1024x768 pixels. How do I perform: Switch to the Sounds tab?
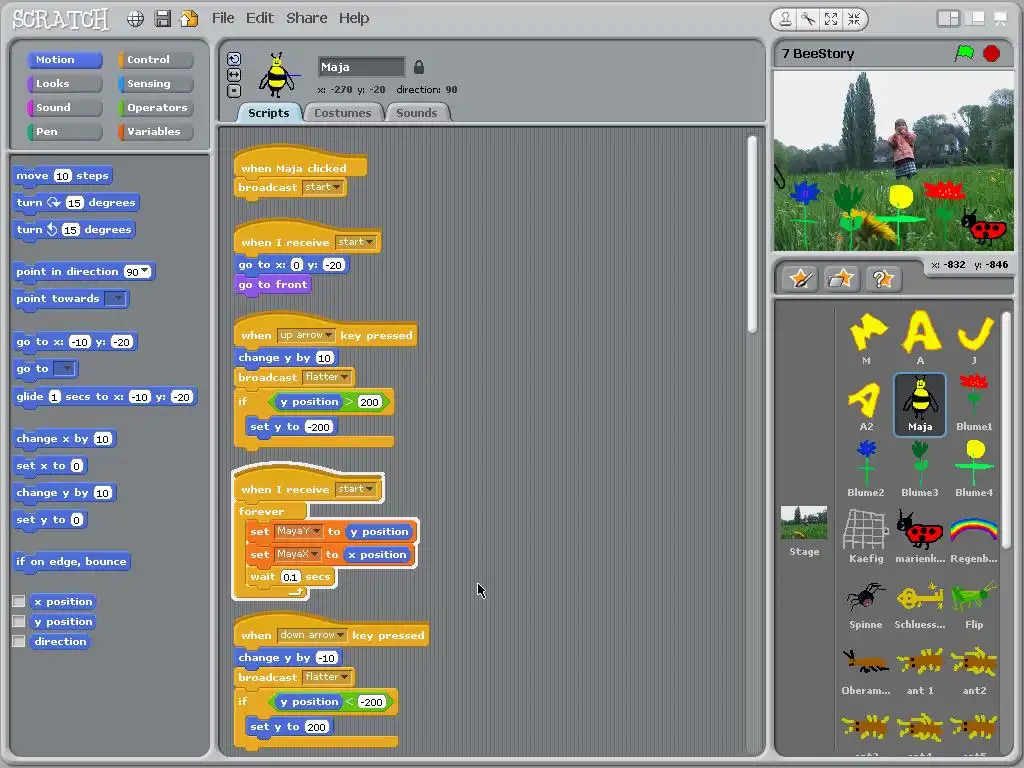[x=417, y=113]
